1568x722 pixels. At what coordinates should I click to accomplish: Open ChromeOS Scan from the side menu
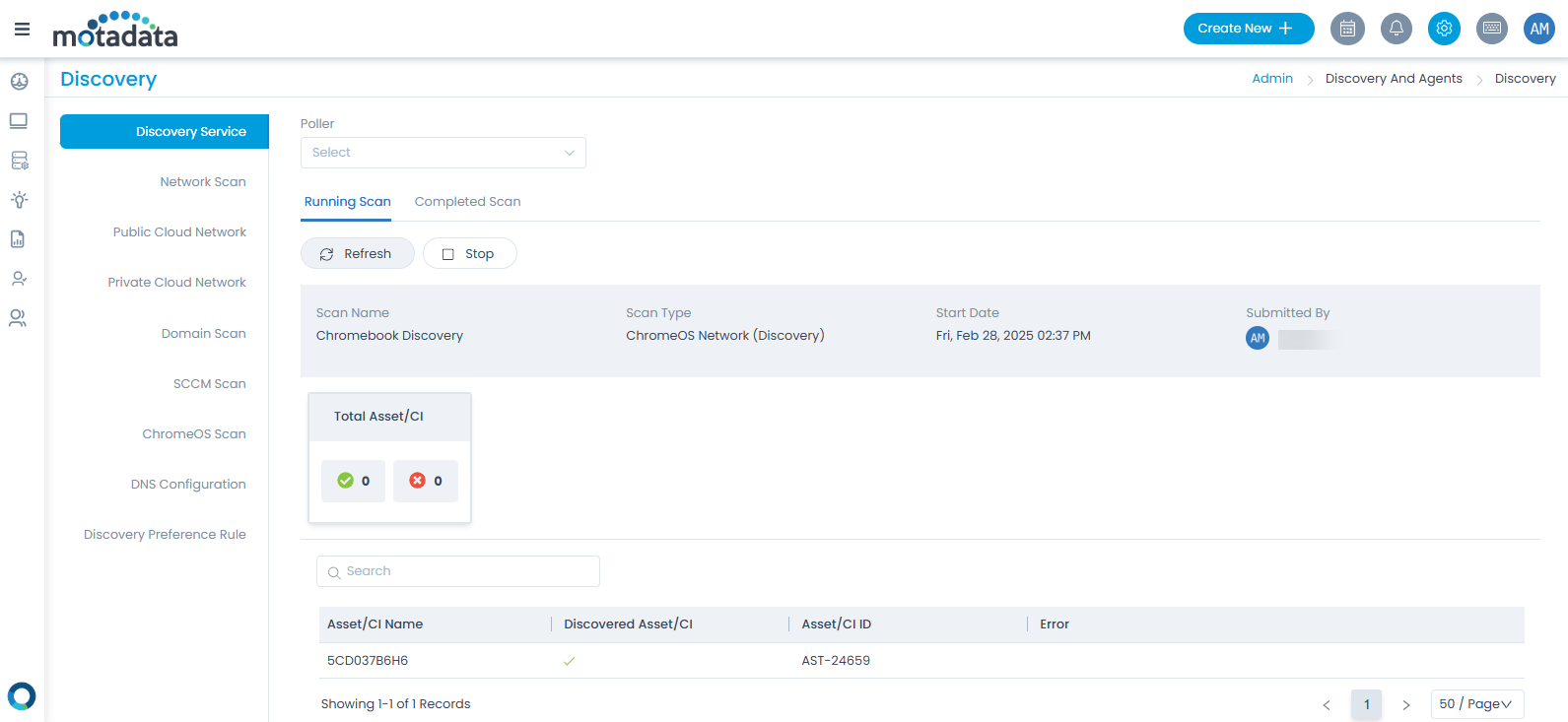[x=194, y=434]
